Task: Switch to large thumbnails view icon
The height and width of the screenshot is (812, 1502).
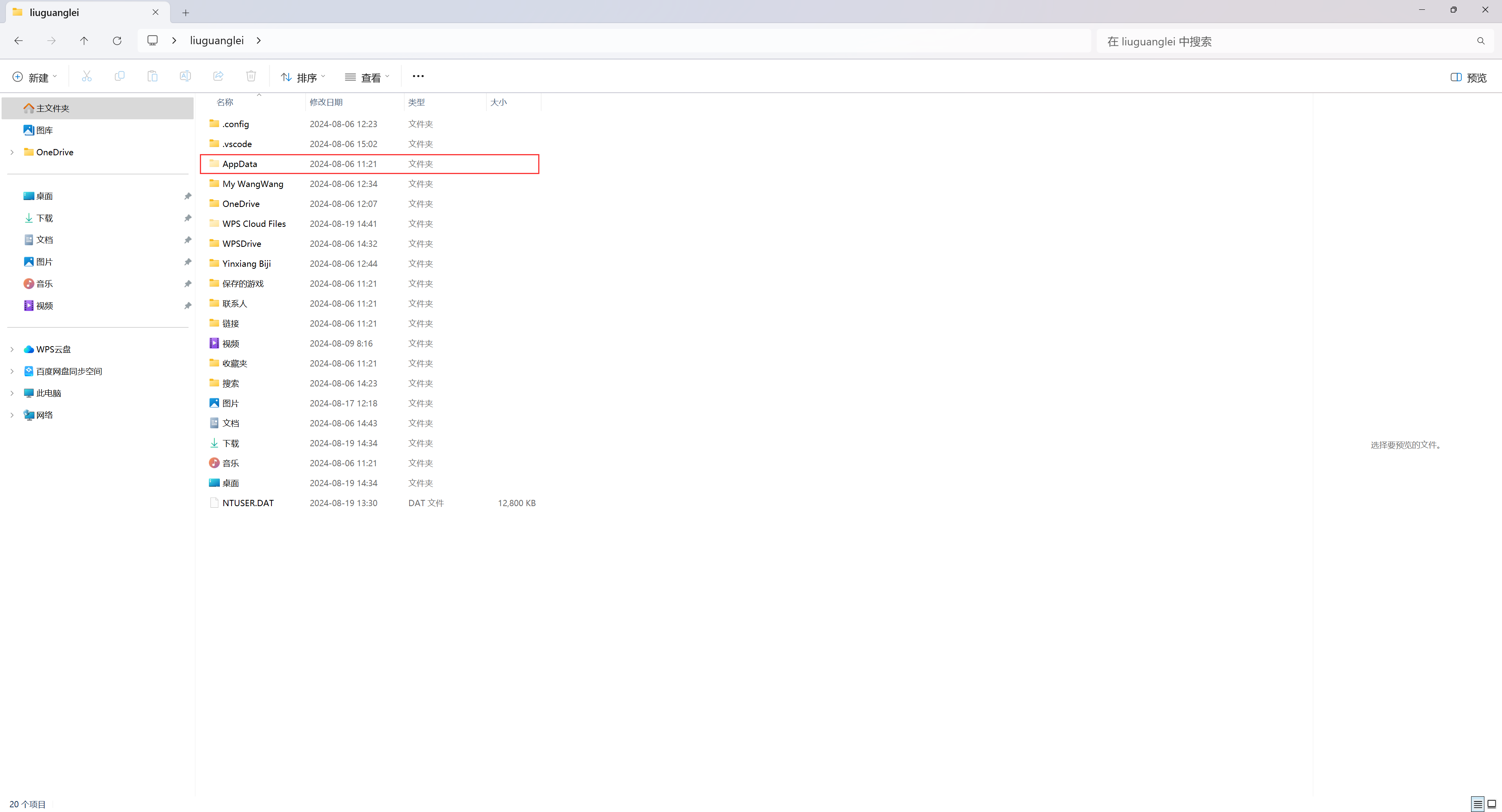Action: pyautogui.click(x=1491, y=804)
